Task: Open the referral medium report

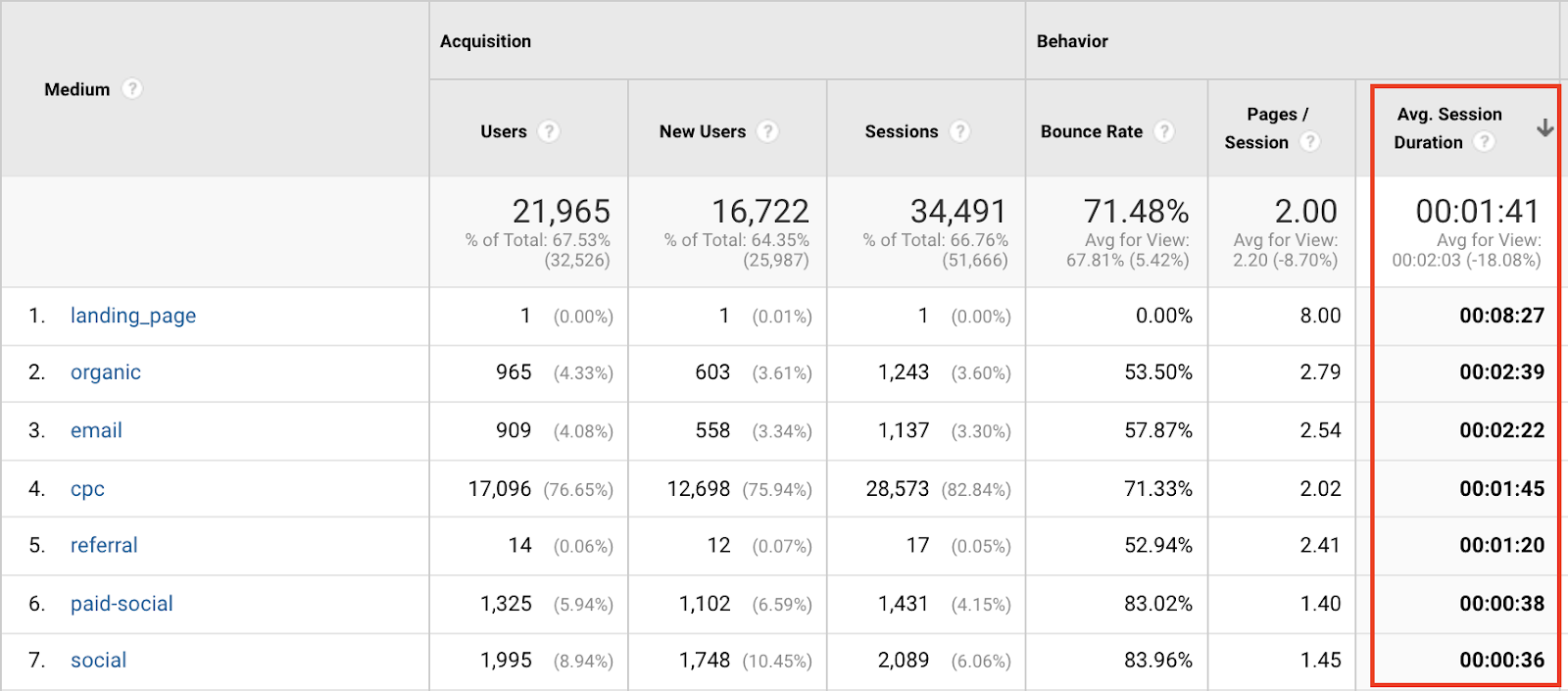Action: tap(104, 546)
